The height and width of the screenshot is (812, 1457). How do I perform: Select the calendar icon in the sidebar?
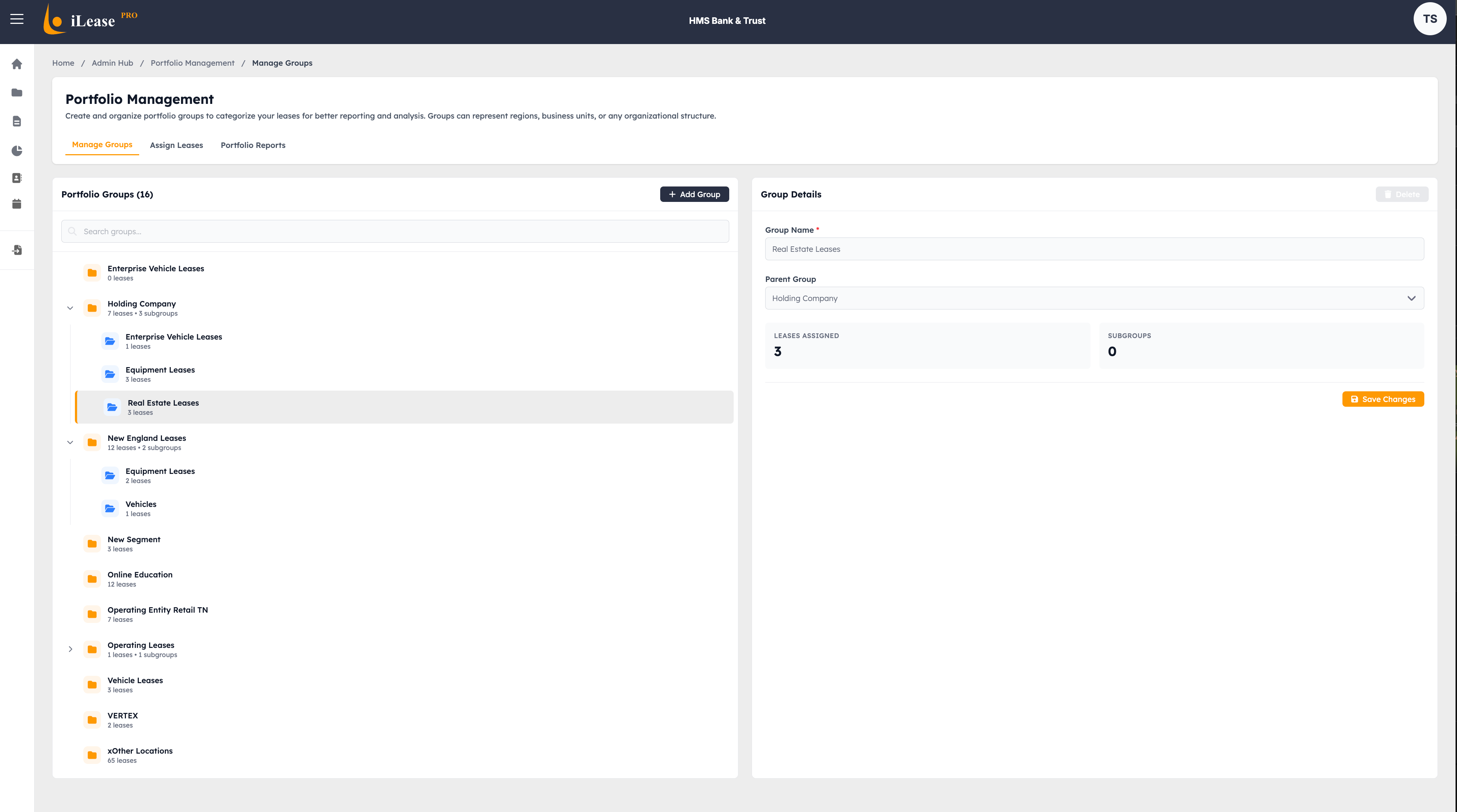click(17, 204)
